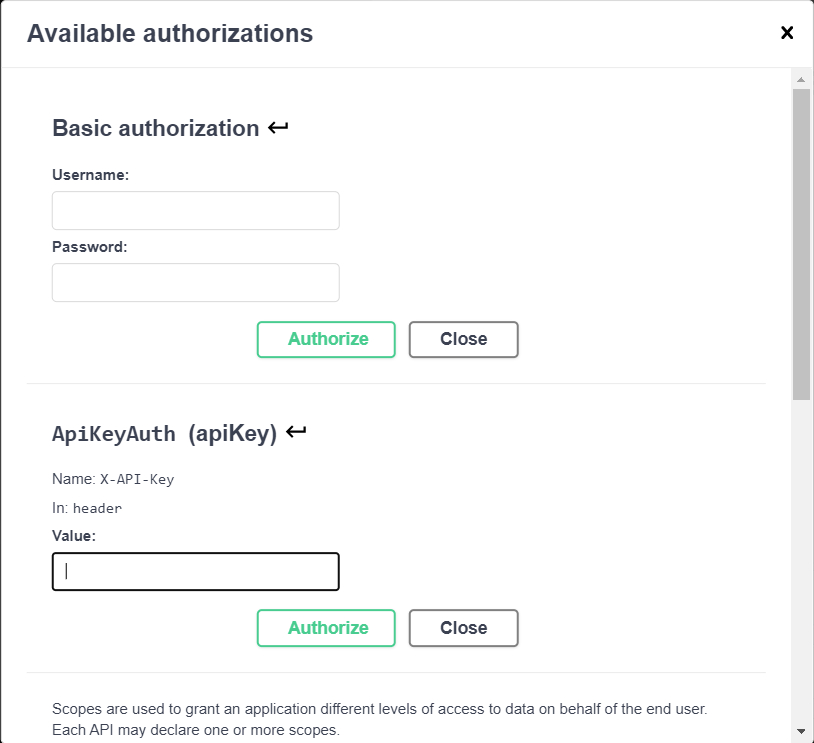Focus the Password input field

[196, 282]
